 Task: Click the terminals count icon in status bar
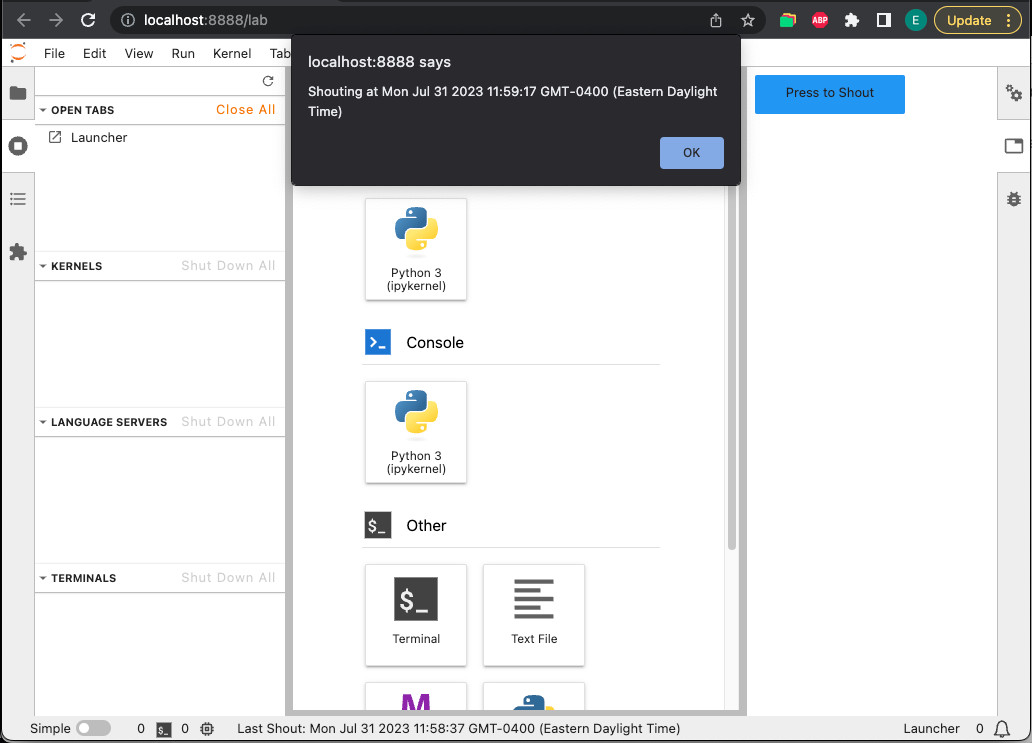[164, 729]
